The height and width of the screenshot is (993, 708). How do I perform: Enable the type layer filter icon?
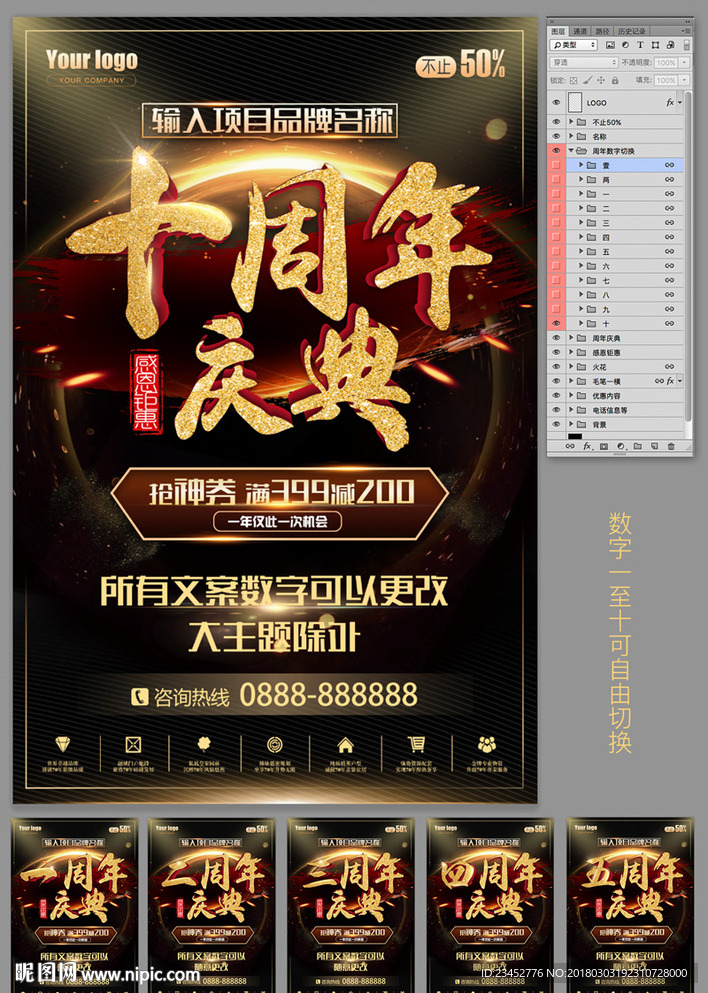coord(640,45)
